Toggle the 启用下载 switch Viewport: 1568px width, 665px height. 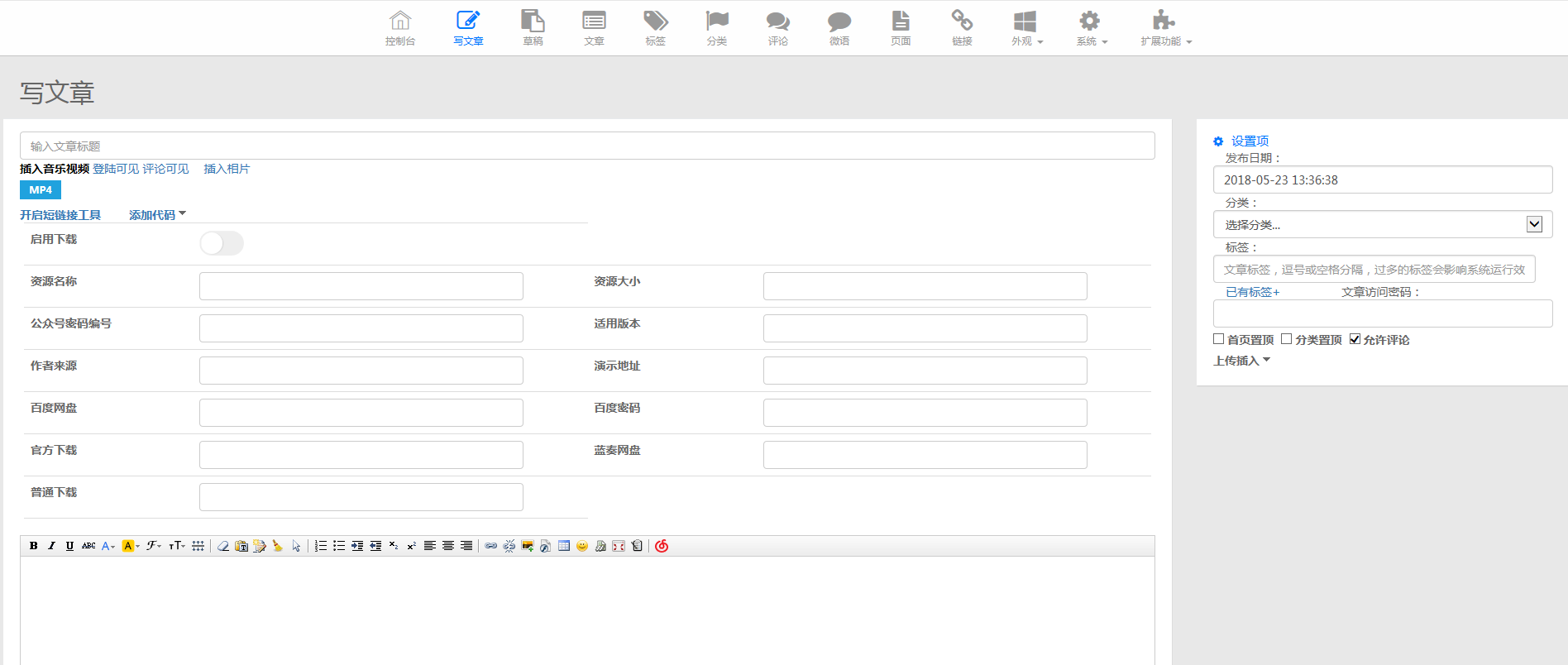(222, 243)
